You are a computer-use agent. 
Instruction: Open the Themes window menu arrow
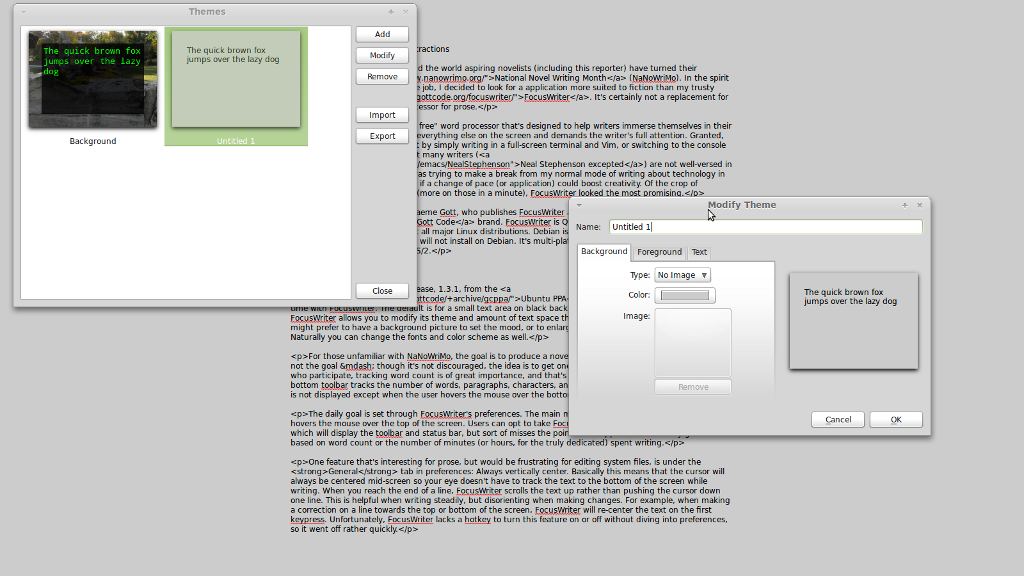tap(24, 12)
